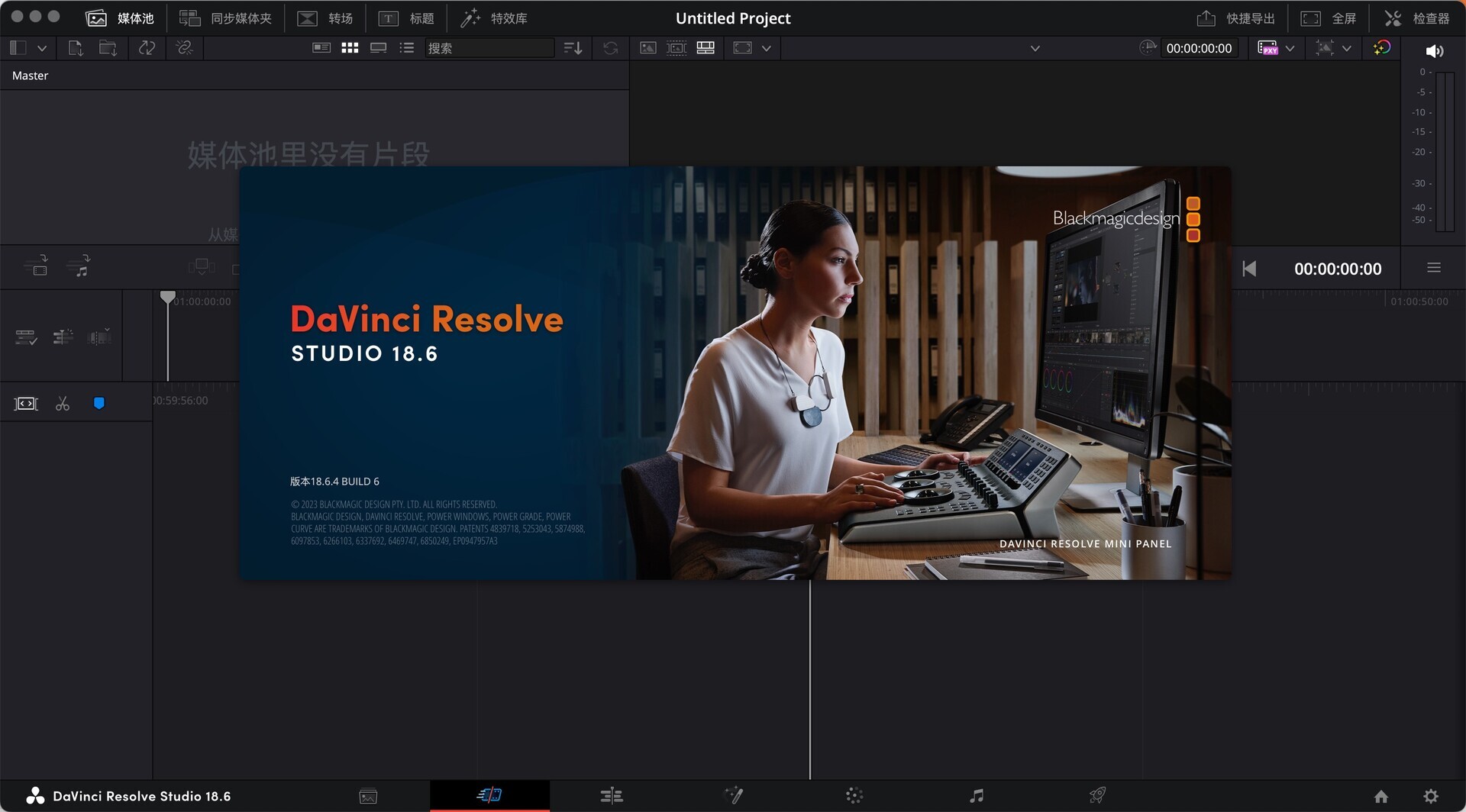Screen dimensions: 1466x812
Task: Open Project Settings gear icon
Action: click(x=1431, y=796)
